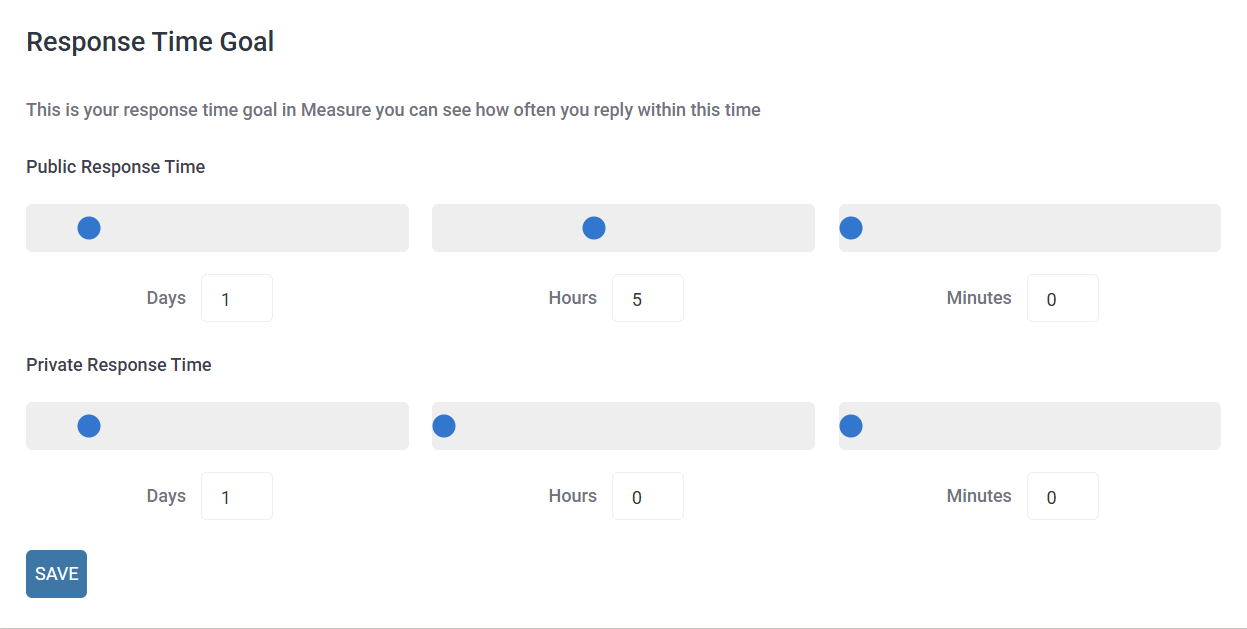Image resolution: width=1247 pixels, height=629 pixels.
Task: Click the Public Response Time section label
Action: (116, 167)
